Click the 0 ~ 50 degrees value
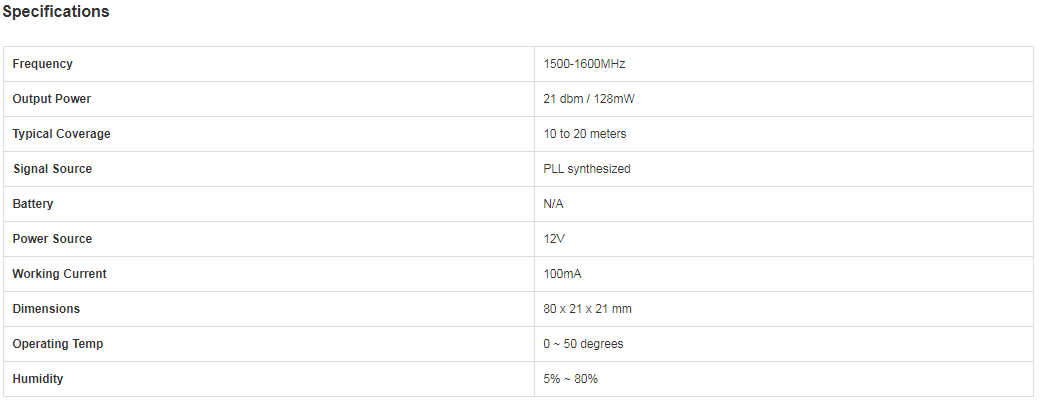The width and height of the screenshot is (1041, 405). tap(583, 344)
